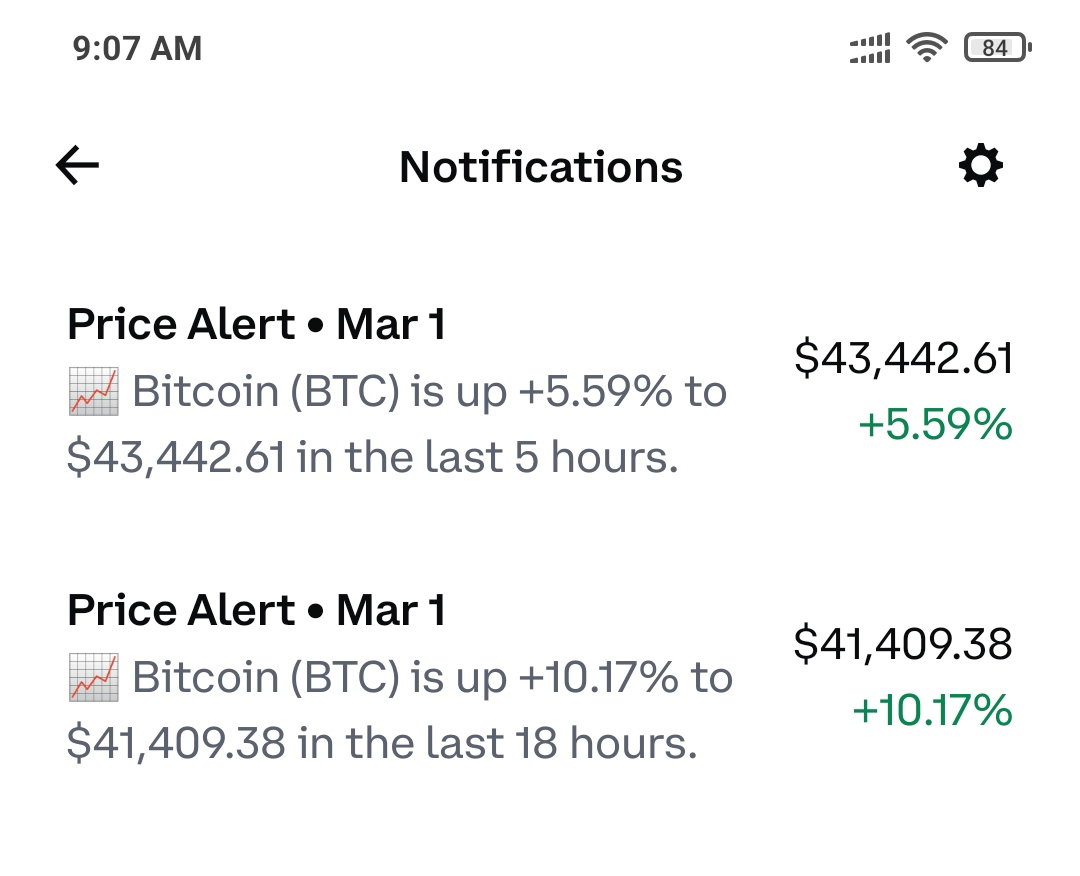The height and width of the screenshot is (876, 1080).
Task: Tap the 9:07 AM clock
Action: (137, 49)
